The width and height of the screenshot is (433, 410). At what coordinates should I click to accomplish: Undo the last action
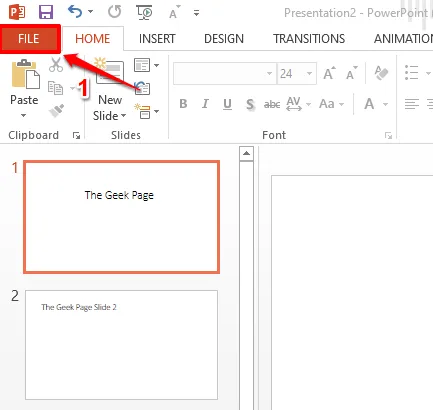pyautogui.click(x=75, y=12)
